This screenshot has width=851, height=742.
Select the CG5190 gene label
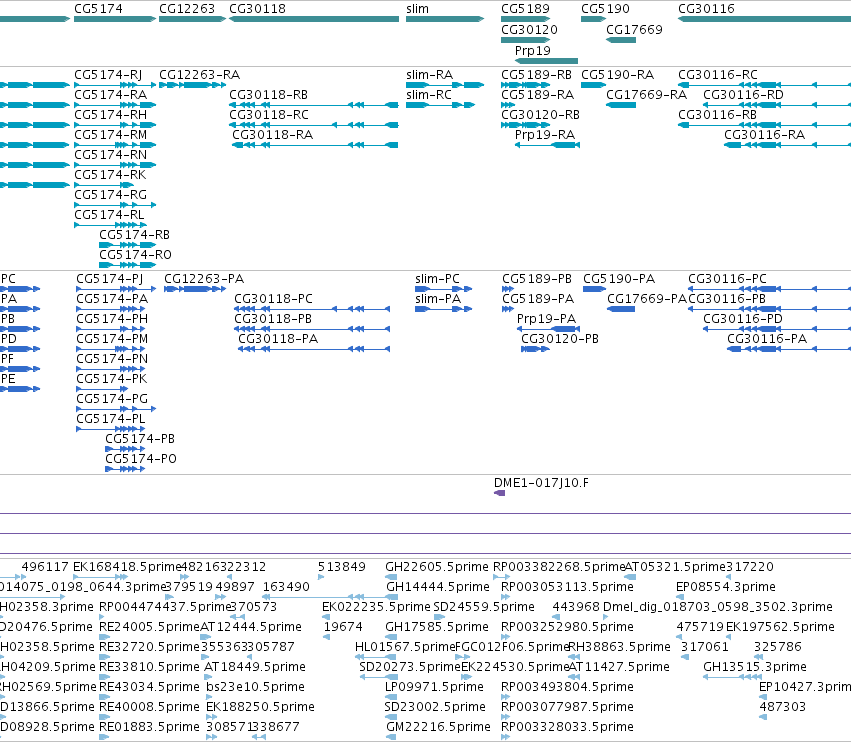pyautogui.click(x=605, y=9)
